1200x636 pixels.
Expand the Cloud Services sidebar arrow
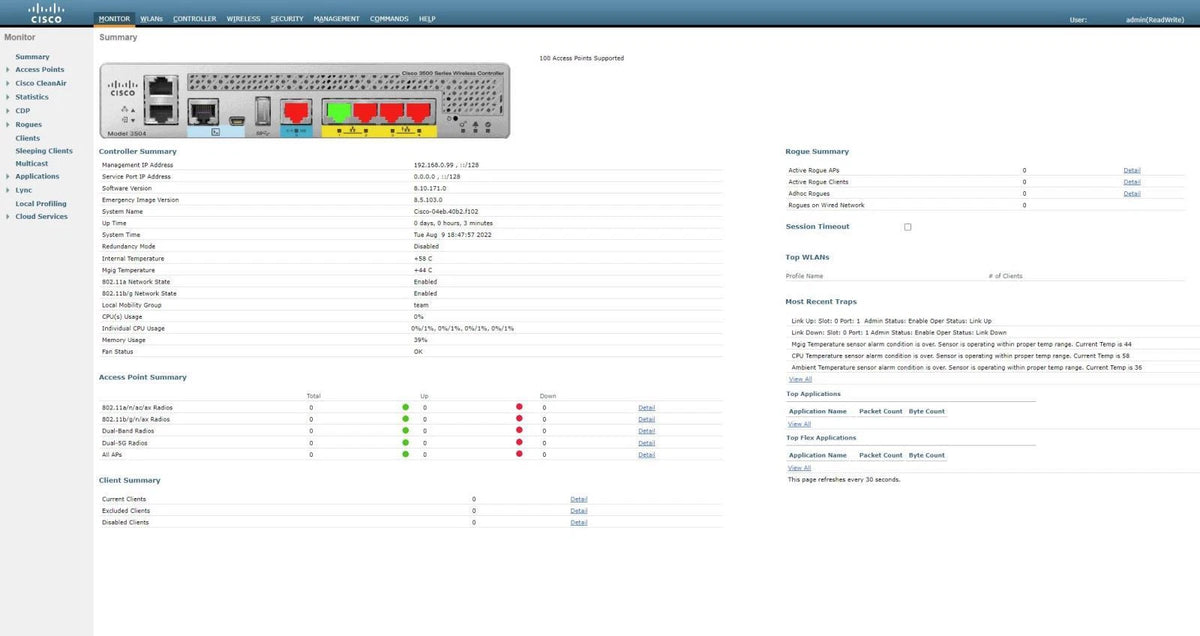[8, 216]
